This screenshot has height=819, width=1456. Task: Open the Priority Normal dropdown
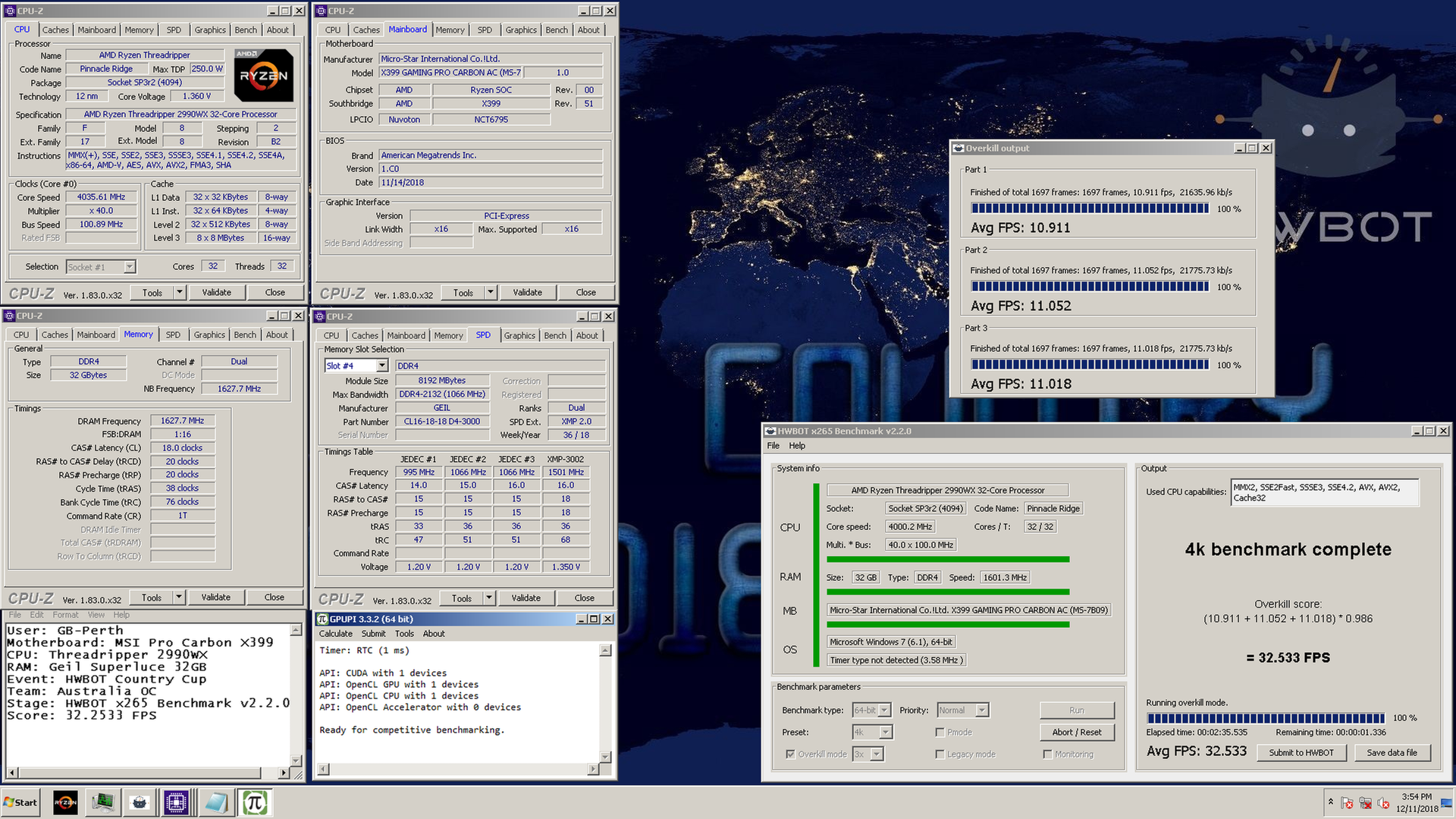click(x=963, y=710)
